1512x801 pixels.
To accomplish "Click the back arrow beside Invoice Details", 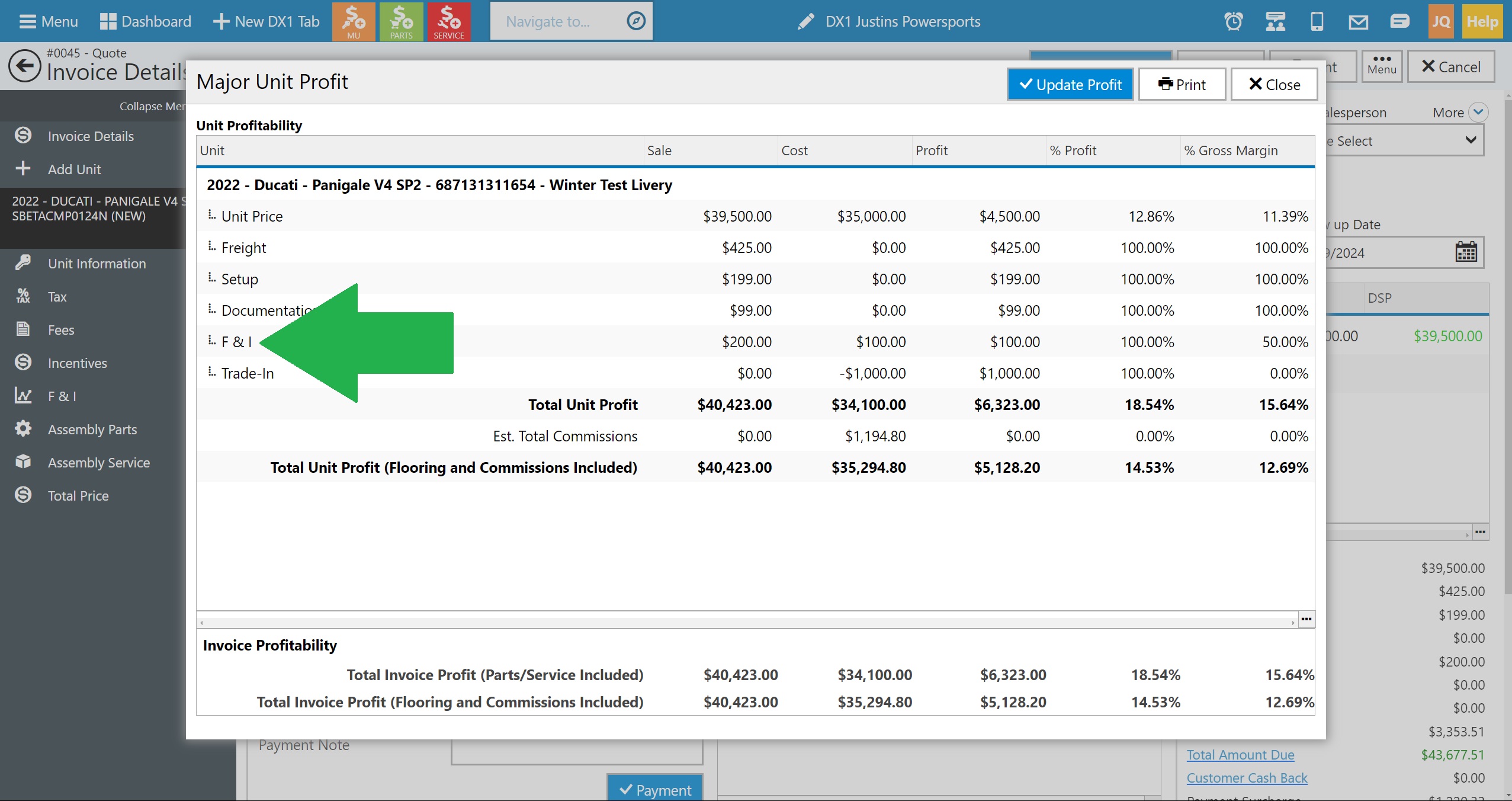I will coord(25,66).
